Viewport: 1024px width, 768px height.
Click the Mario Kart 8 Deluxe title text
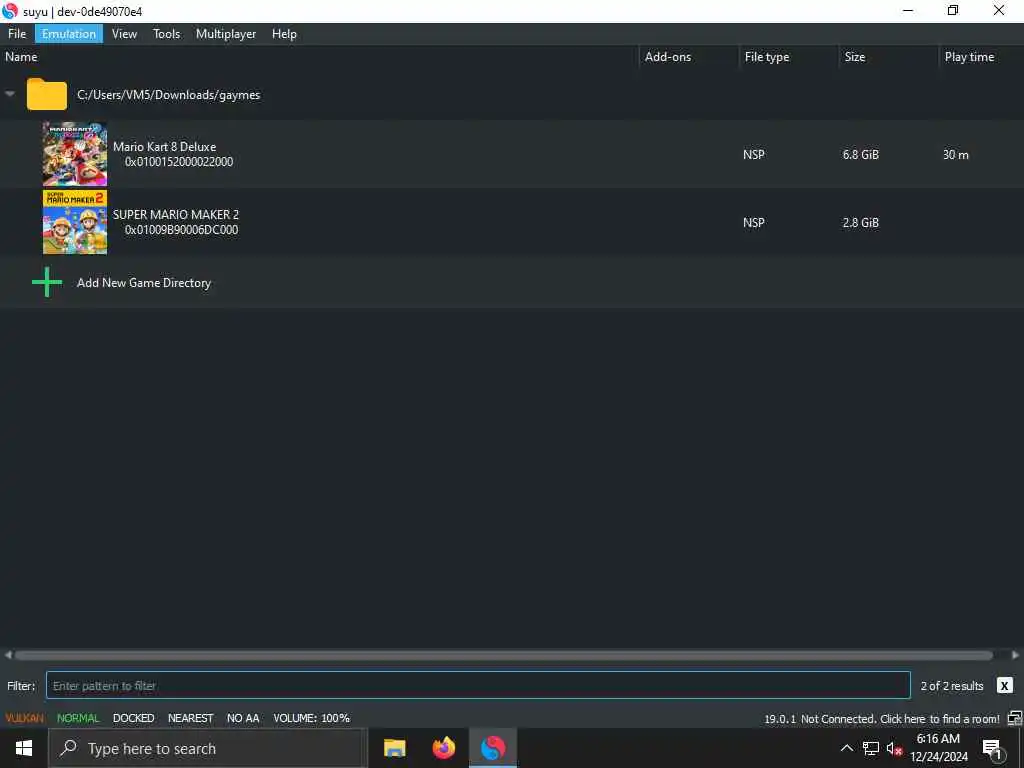tap(165, 147)
